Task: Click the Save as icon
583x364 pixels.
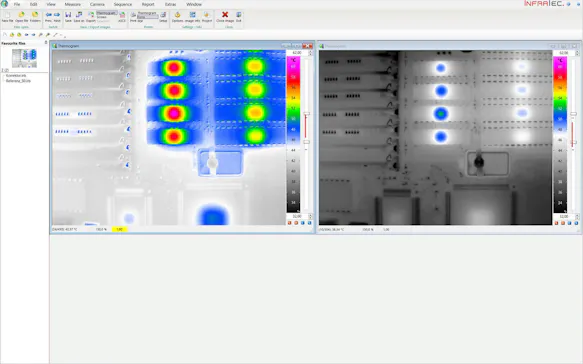Action: click(x=79, y=17)
